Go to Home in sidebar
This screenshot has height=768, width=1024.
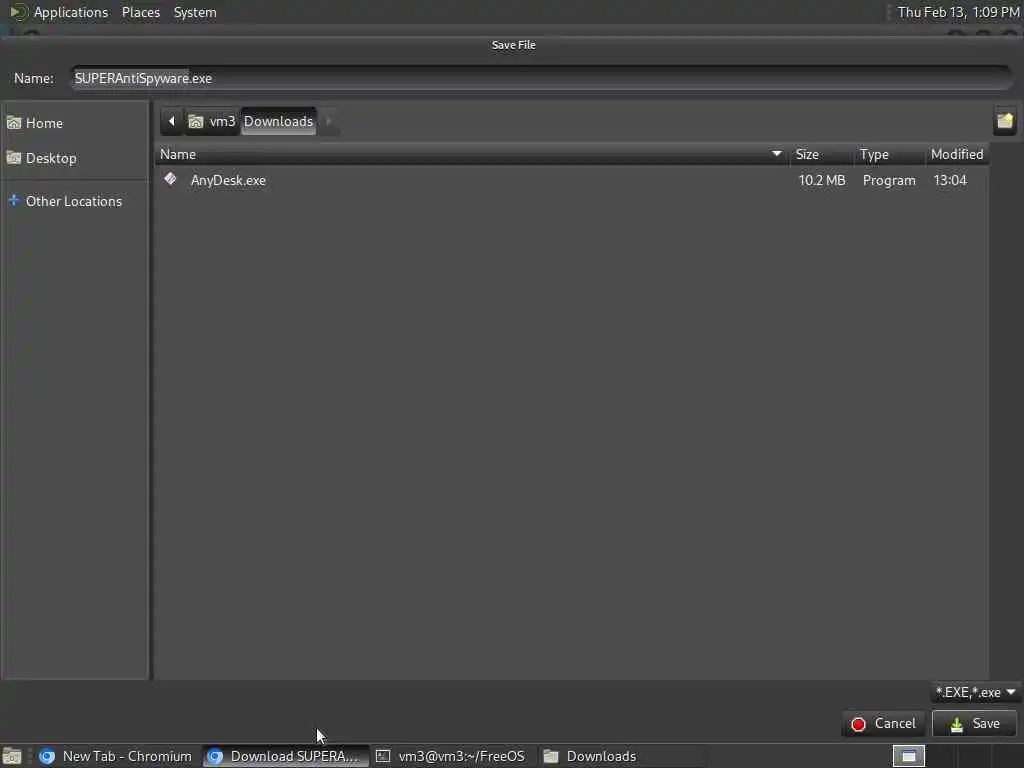[x=74, y=123]
